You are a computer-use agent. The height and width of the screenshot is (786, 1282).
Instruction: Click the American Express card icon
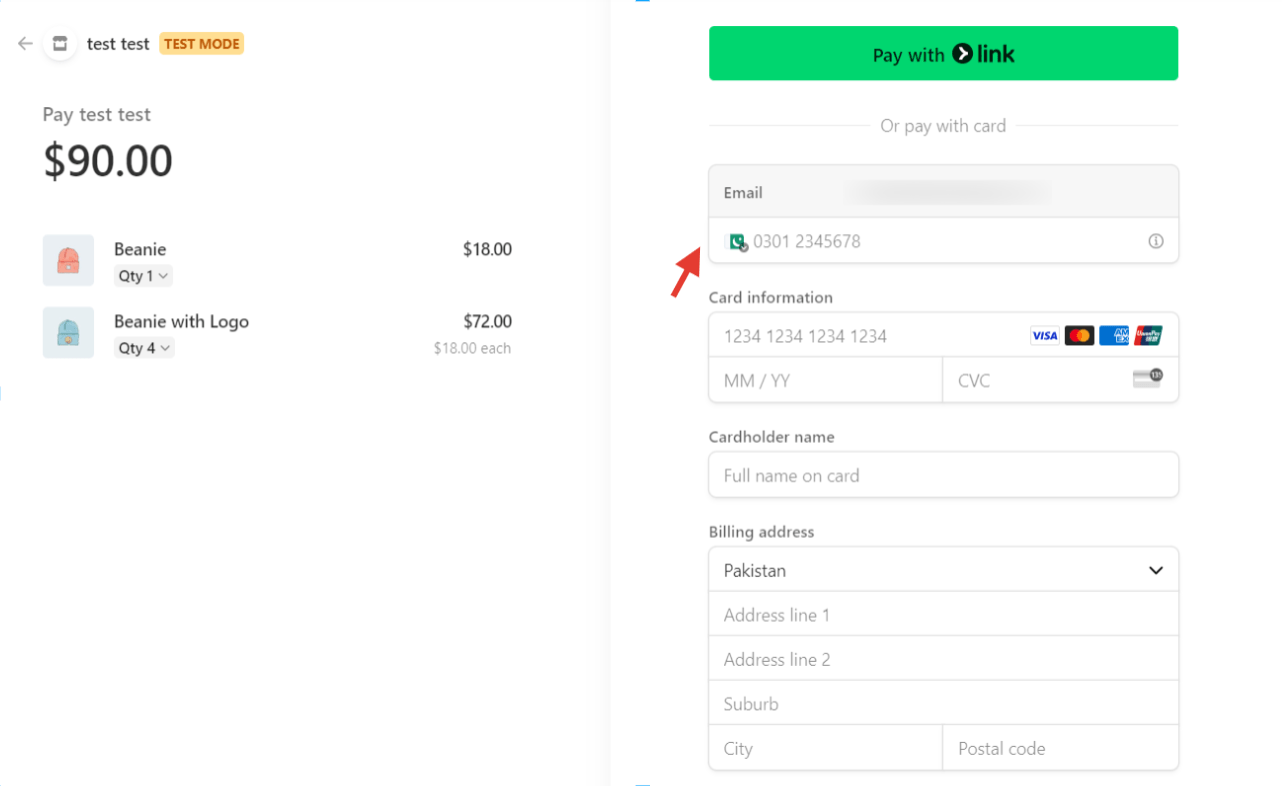tap(1113, 336)
